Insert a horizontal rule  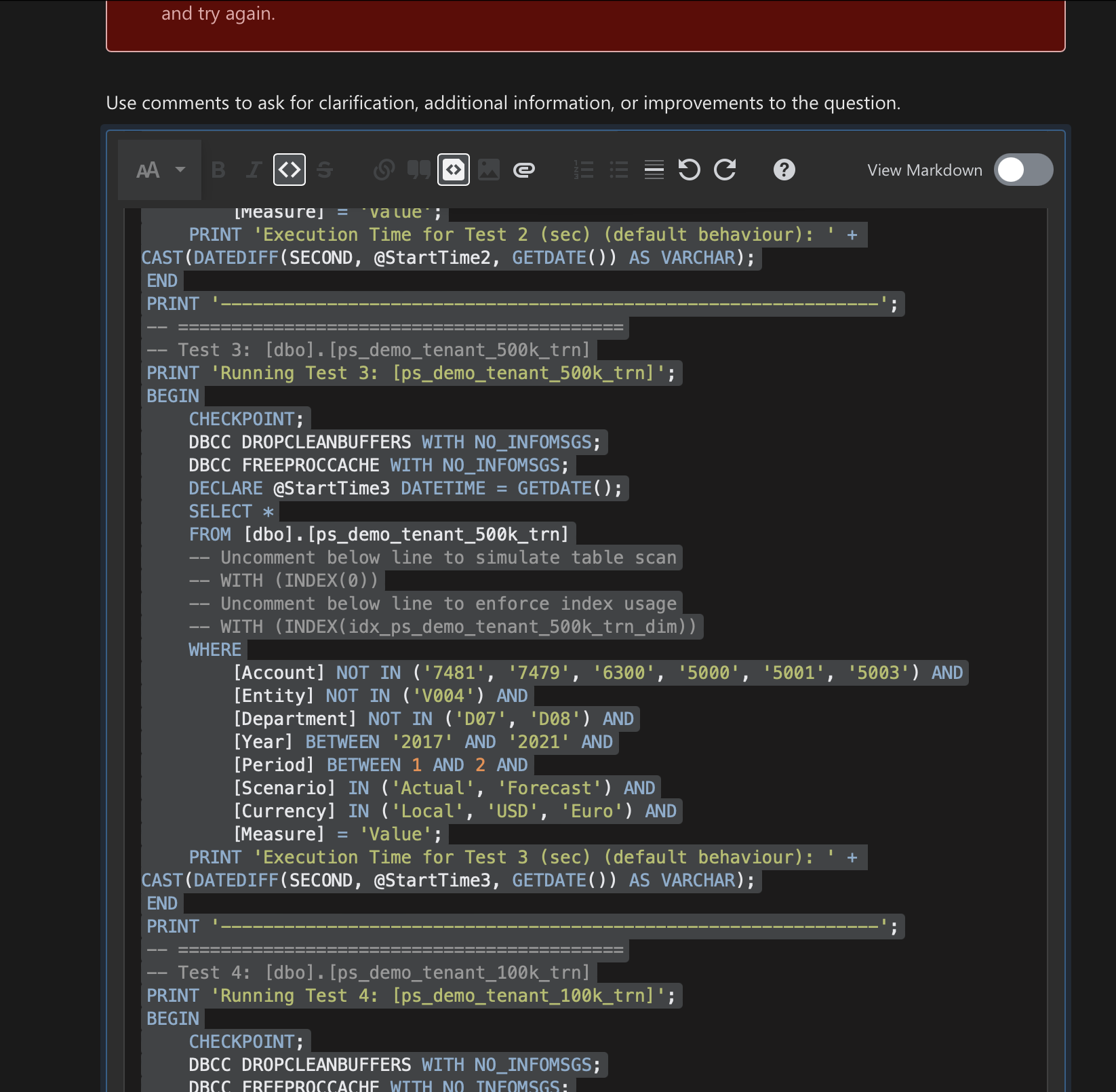[x=654, y=170]
